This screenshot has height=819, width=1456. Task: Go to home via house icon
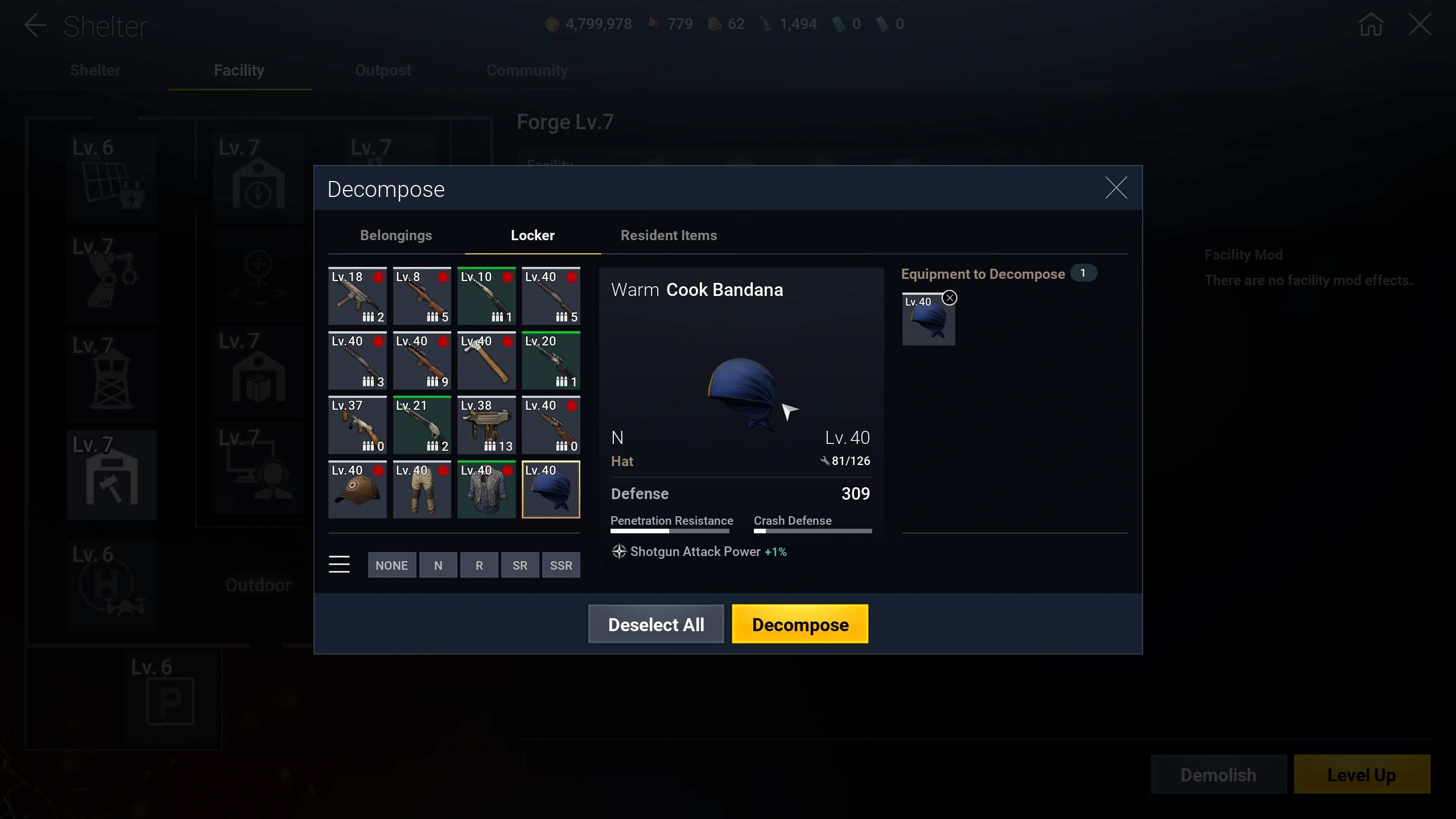tap(1371, 24)
